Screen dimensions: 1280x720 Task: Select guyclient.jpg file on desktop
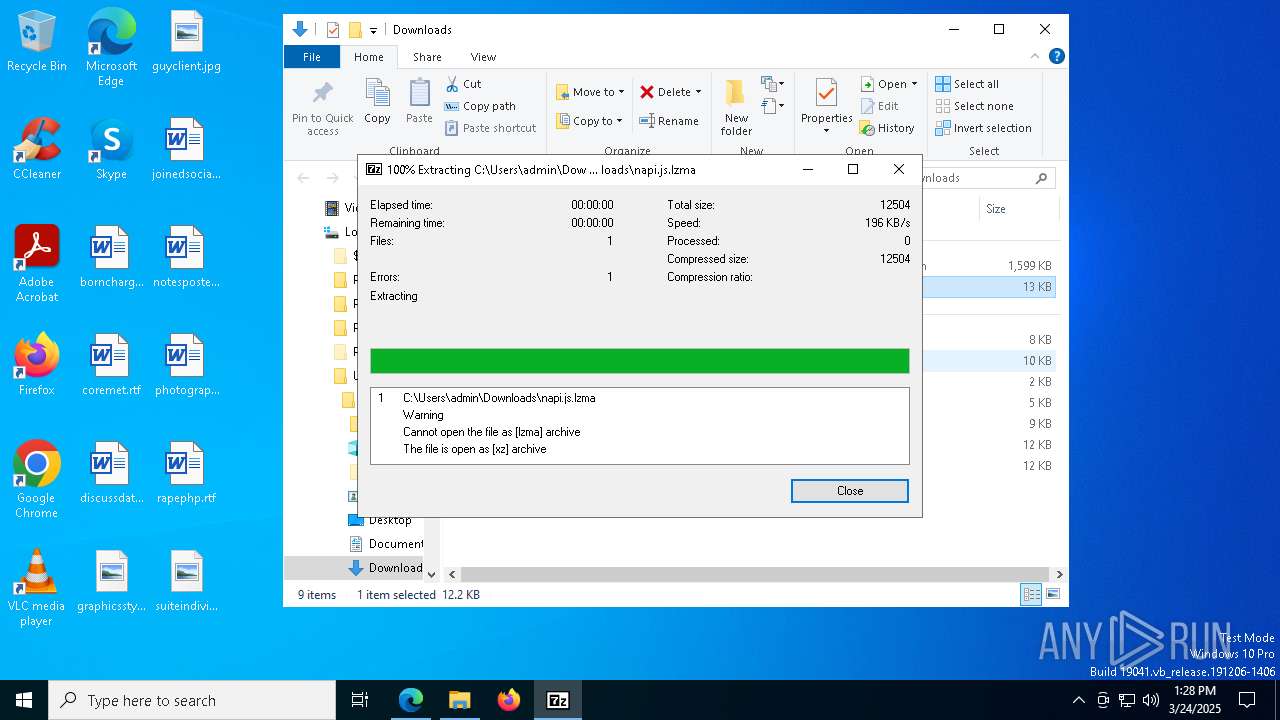tap(186, 42)
